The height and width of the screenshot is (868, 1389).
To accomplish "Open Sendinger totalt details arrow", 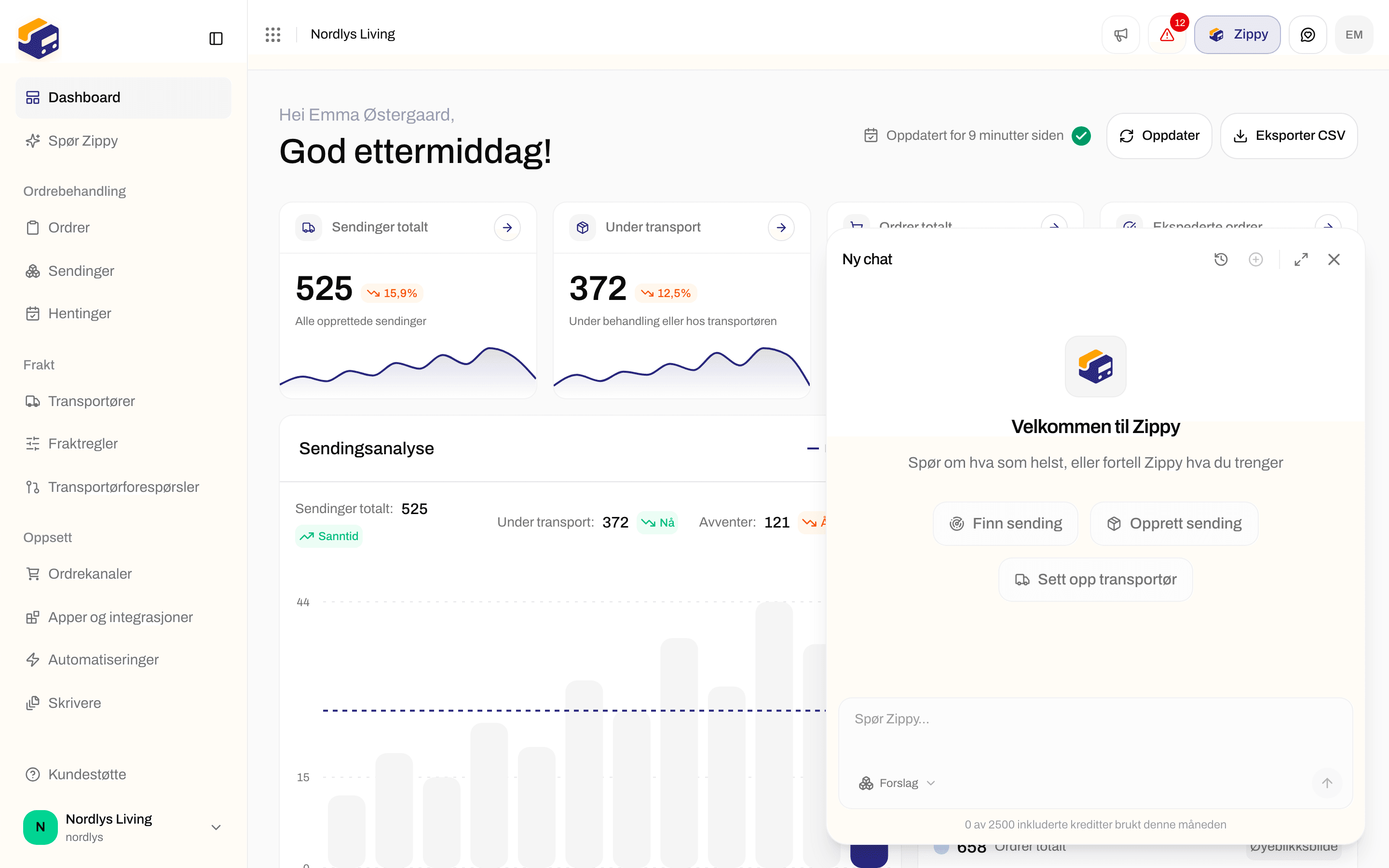I will pyautogui.click(x=507, y=227).
